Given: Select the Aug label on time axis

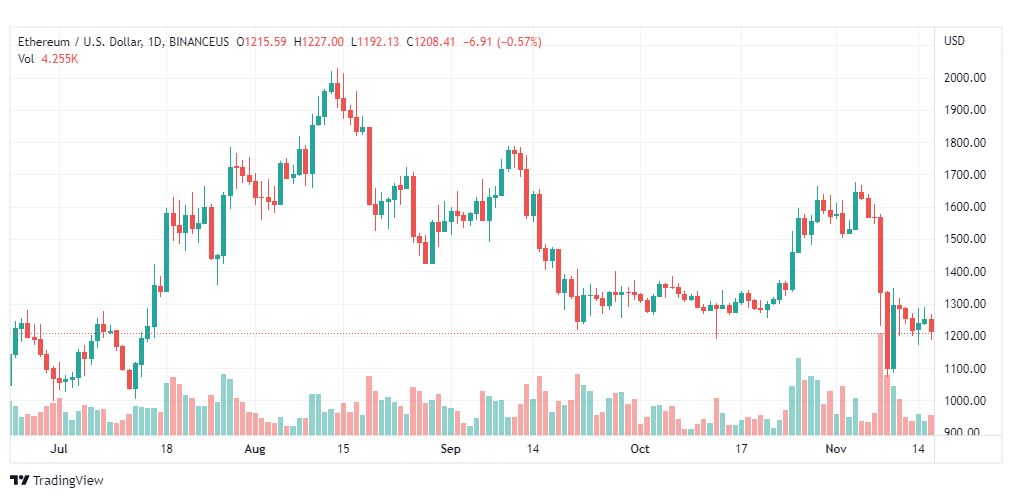Looking at the screenshot, I should click(255, 449).
